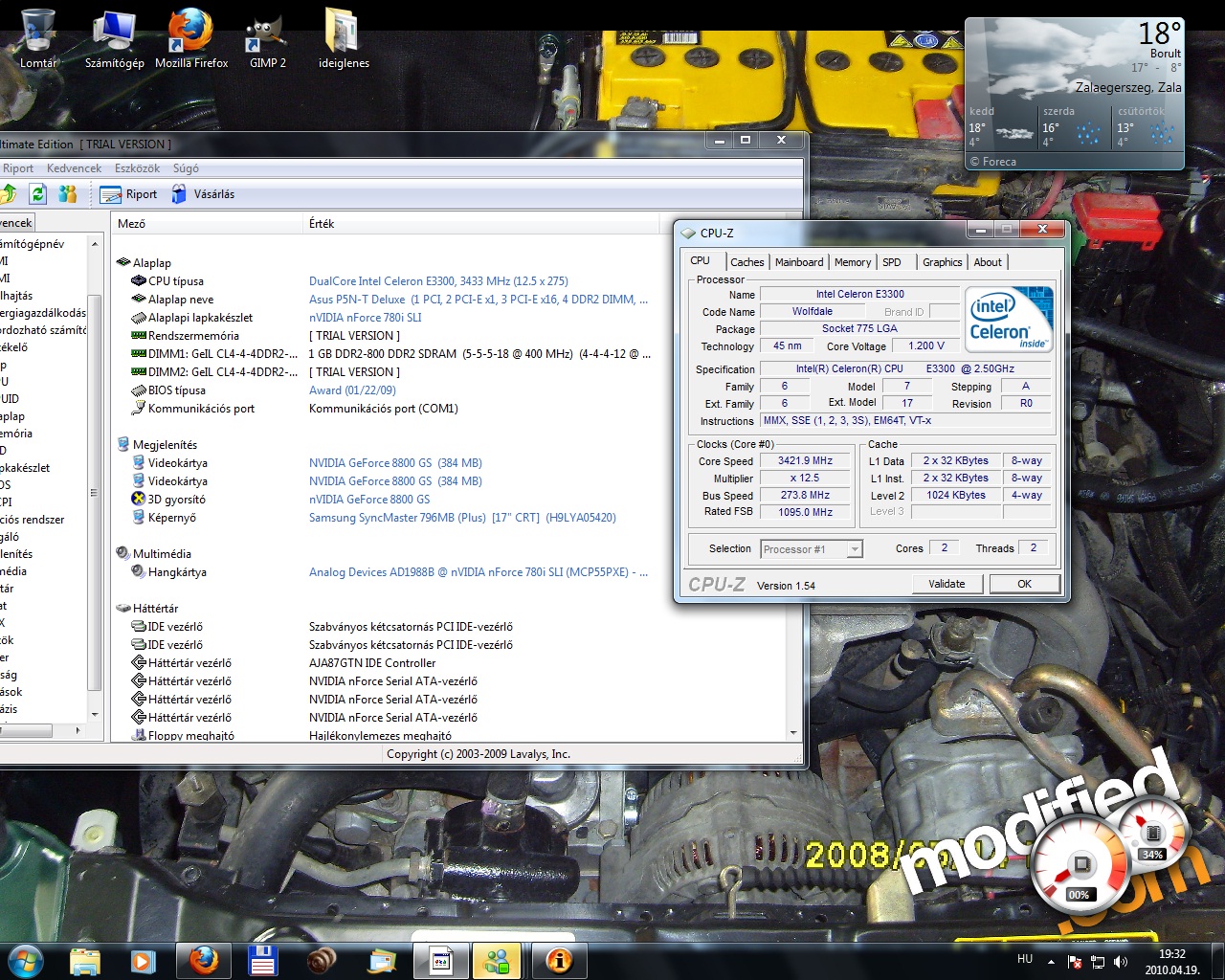Viewport: 1225px width, 980px height.
Task: Select the CPU tab in CPU-Z
Action: tap(701, 260)
